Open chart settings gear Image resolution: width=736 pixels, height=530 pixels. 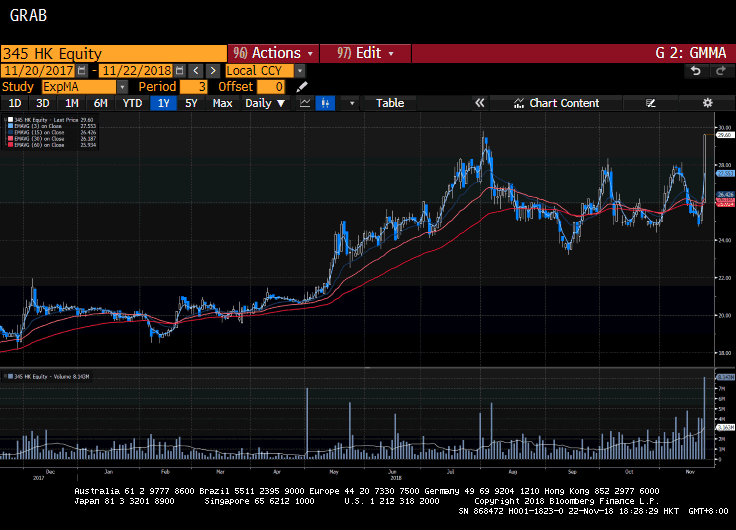click(x=707, y=103)
